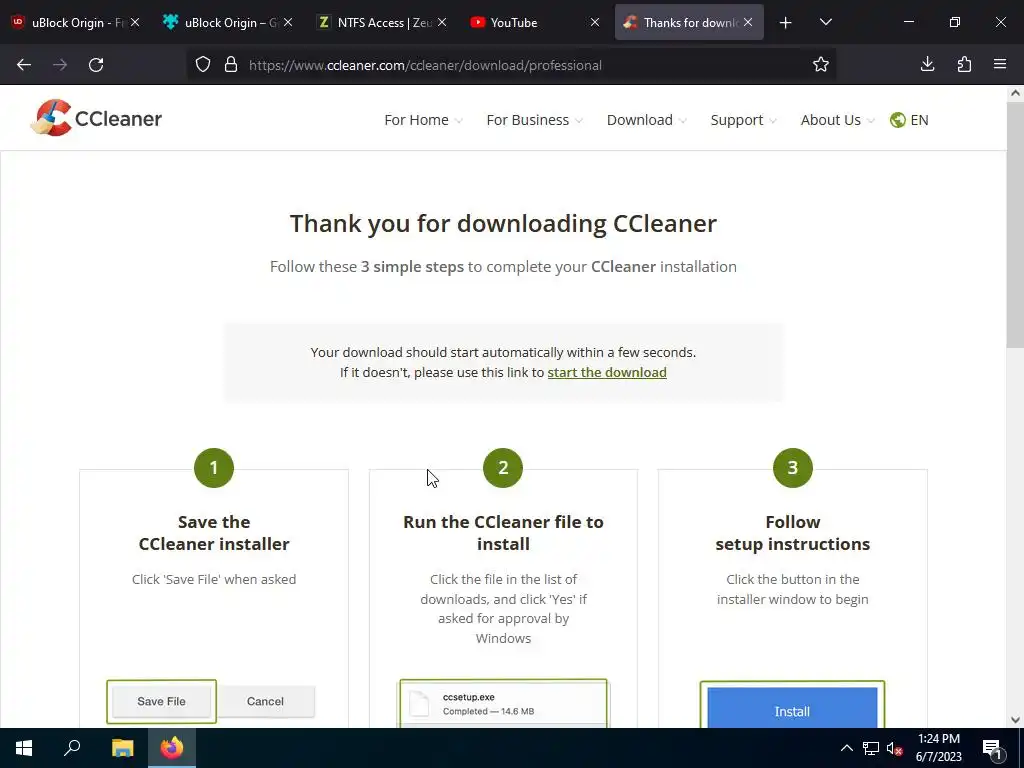This screenshot has width=1024, height=768.
Task: Click the scrollbar down arrow
Action: click(x=1015, y=720)
